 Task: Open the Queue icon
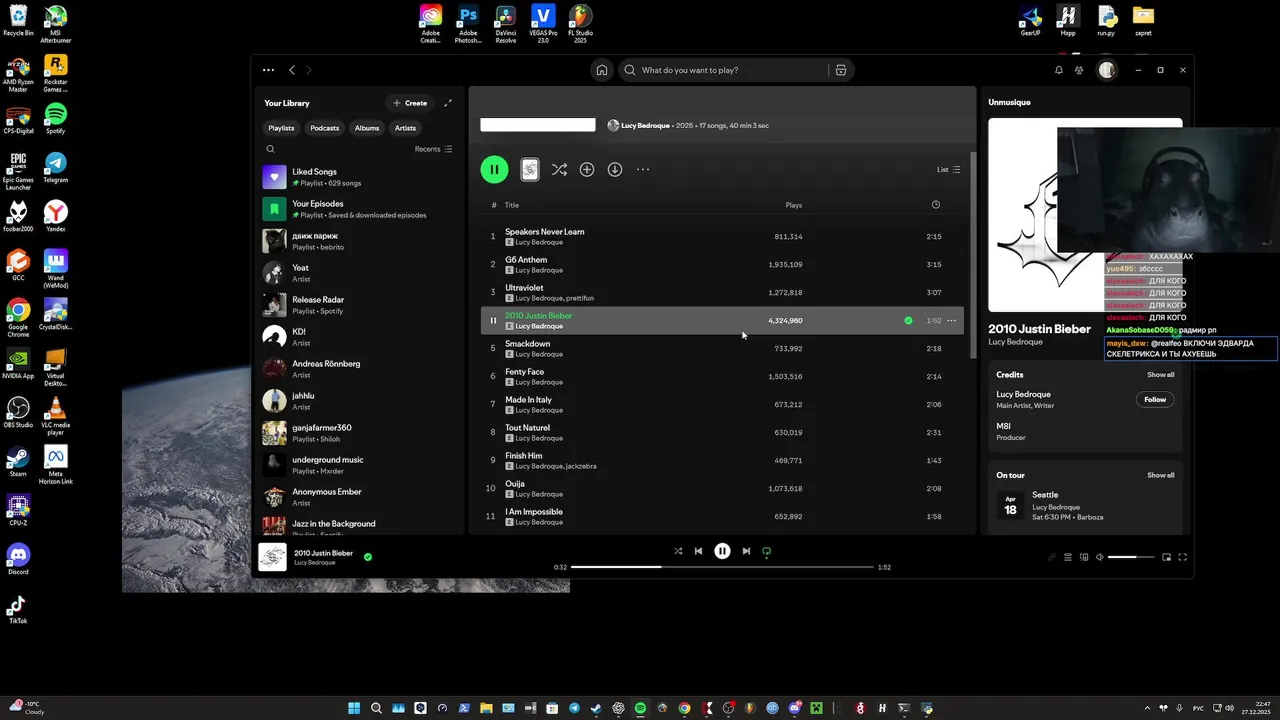[1068, 557]
